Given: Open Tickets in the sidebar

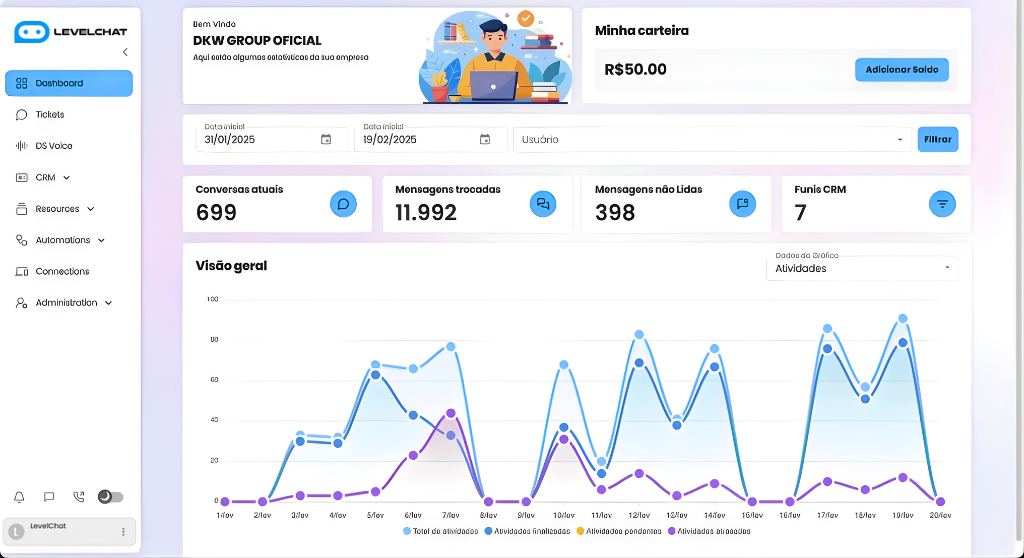Looking at the screenshot, I should pos(49,115).
